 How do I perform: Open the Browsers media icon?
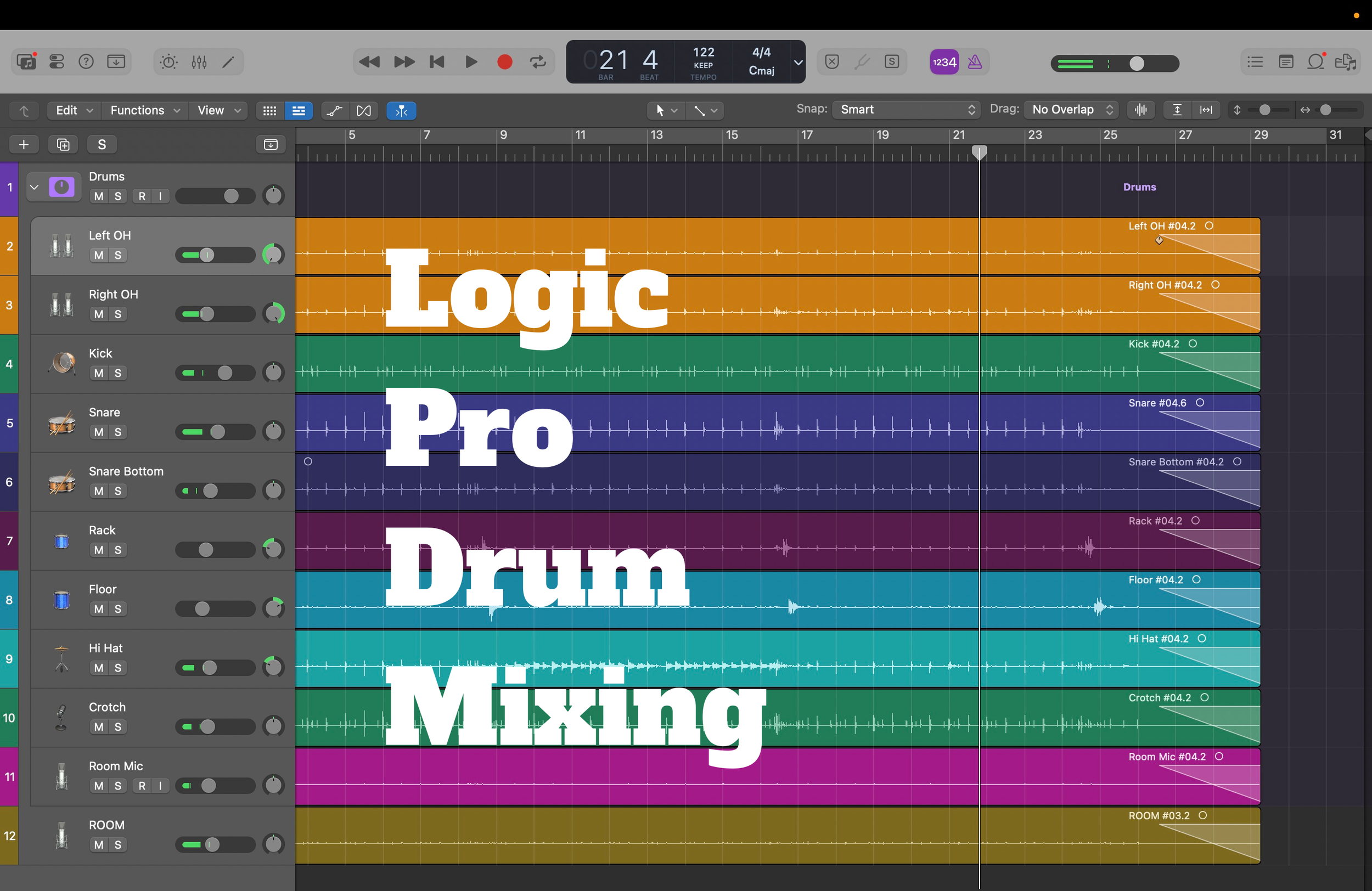[1346, 61]
